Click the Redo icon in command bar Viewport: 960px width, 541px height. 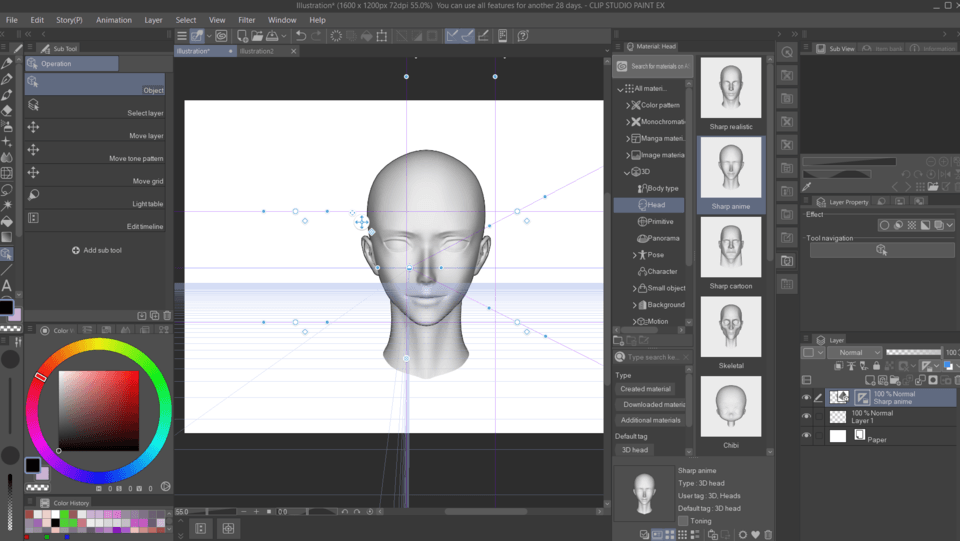(316, 36)
